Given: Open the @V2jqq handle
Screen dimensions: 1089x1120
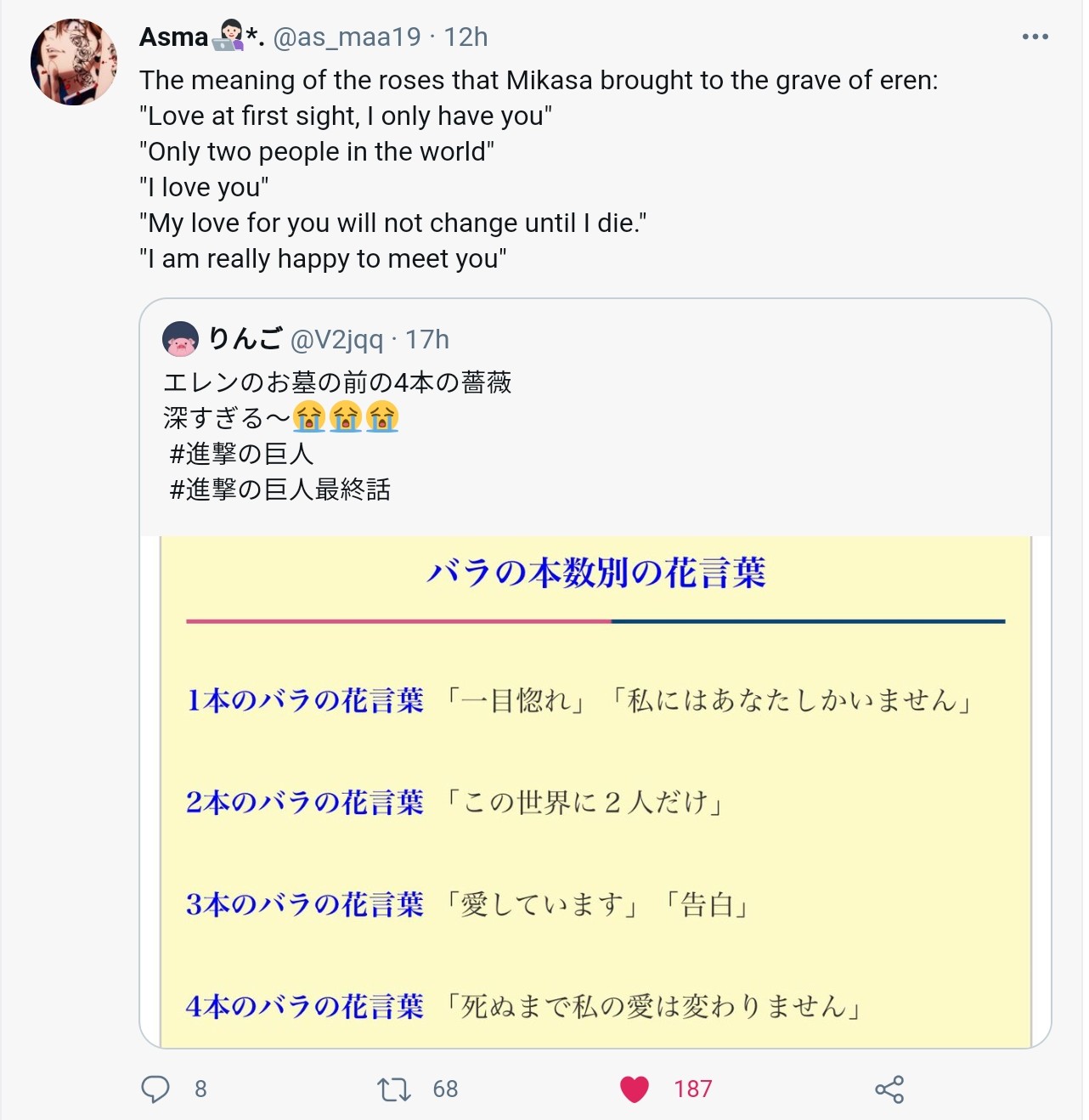Looking at the screenshot, I should tap(336, 340).
